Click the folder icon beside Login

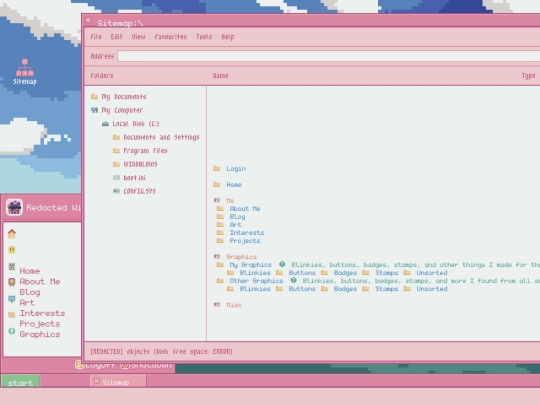point(217,168)
